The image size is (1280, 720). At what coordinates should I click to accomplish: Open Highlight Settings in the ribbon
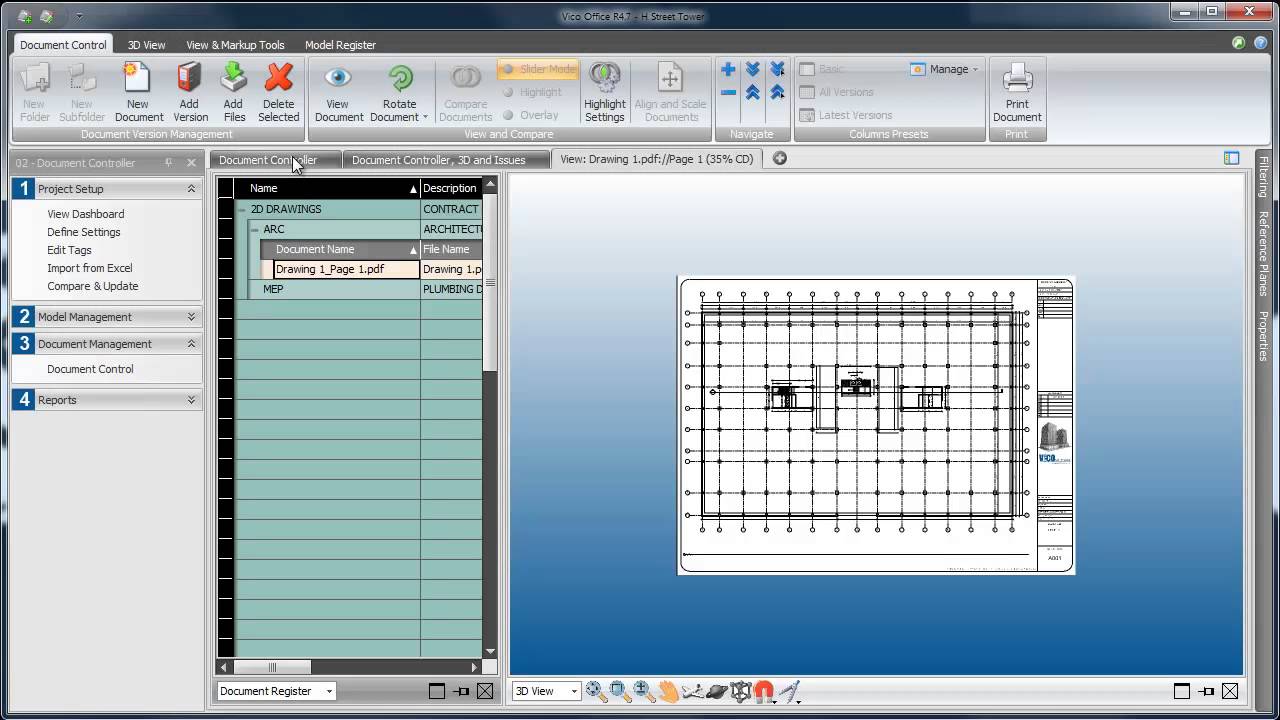605,92
